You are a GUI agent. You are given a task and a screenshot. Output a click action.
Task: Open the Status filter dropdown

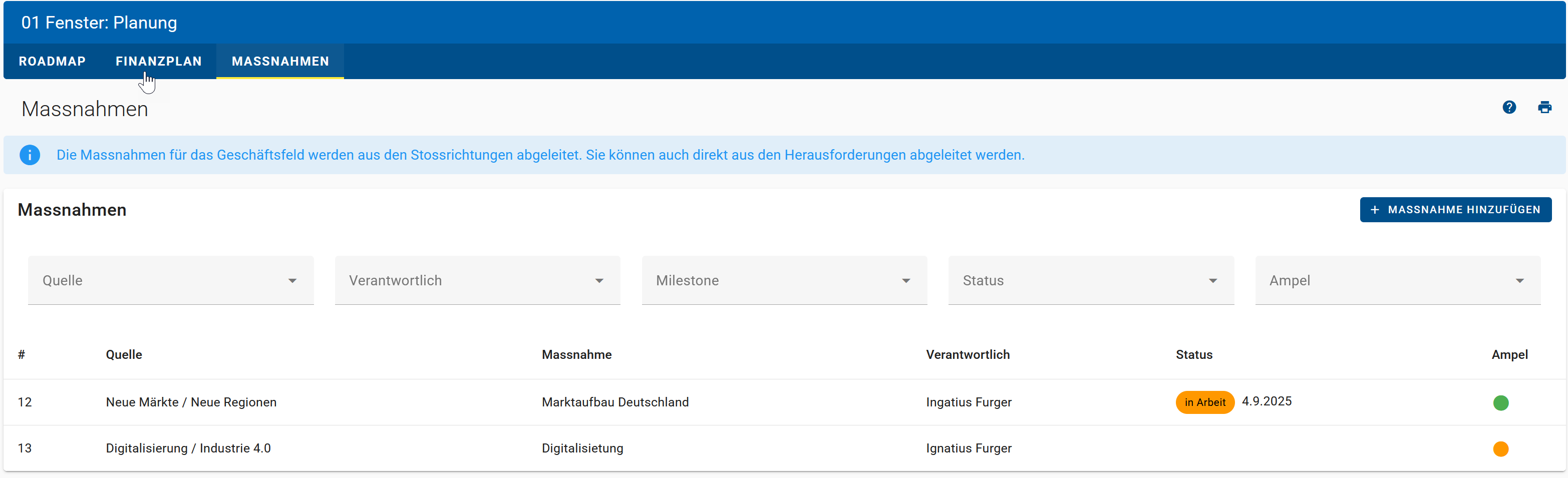tap(1091, 280)
